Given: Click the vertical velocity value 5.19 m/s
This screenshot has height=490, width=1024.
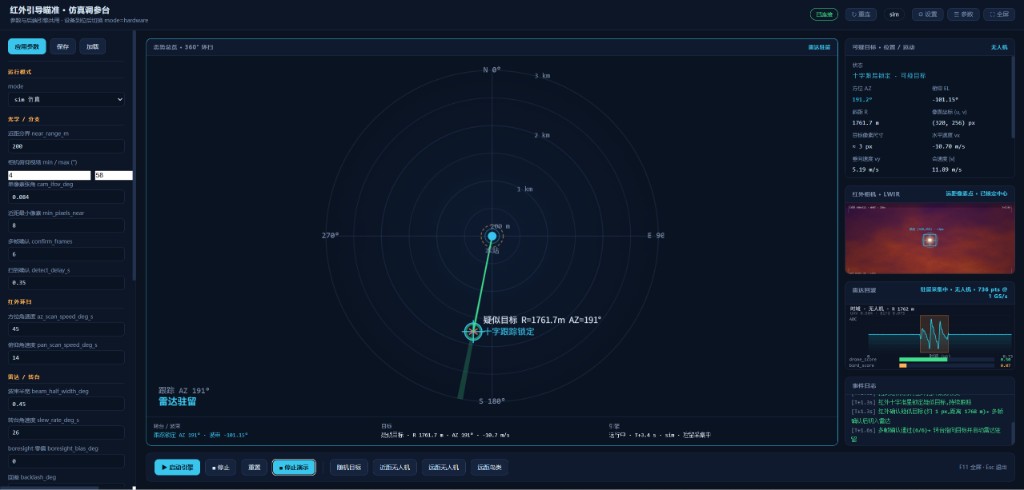Looking at the screenshot, I should 864,170.
